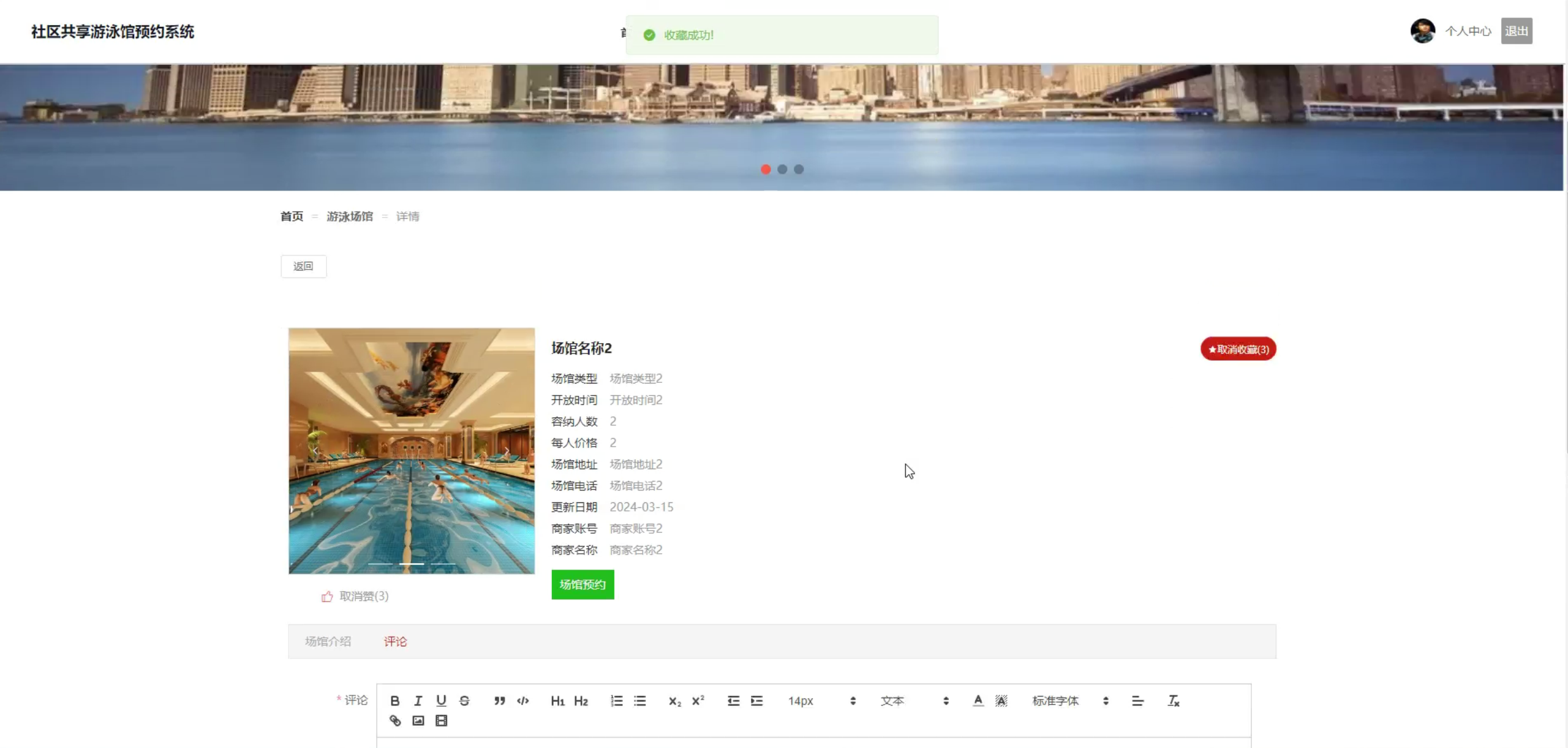Pick the text color A icon
Image resolution: width=1568 pixels, height=748 pixels.
(978, 701)
